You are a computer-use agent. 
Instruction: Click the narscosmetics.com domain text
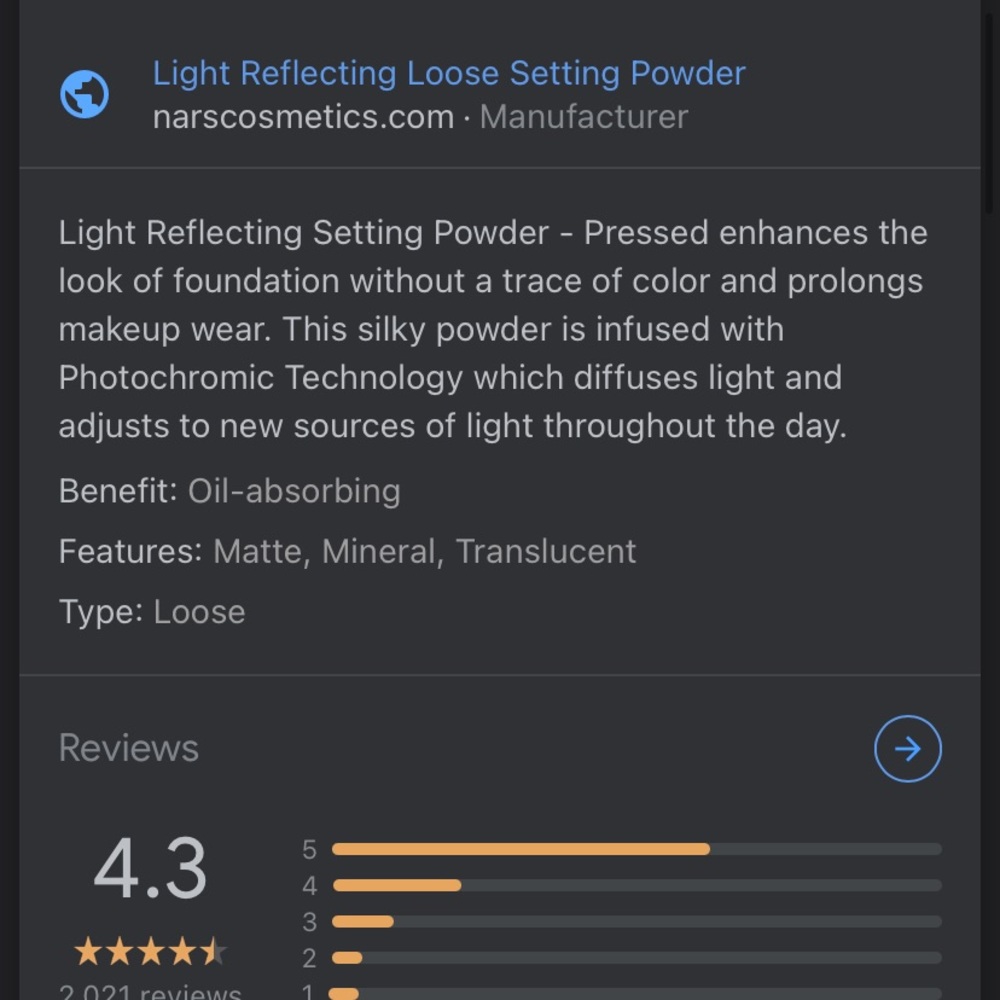click(x=303, y=117)
